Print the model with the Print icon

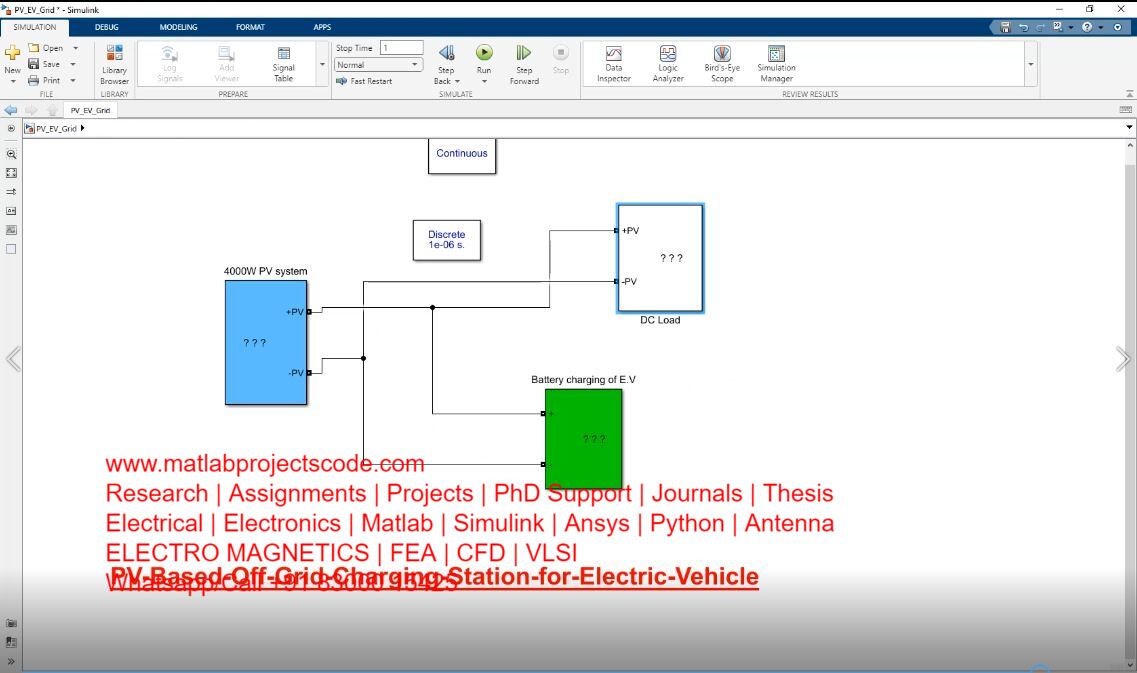pos(33,80)
